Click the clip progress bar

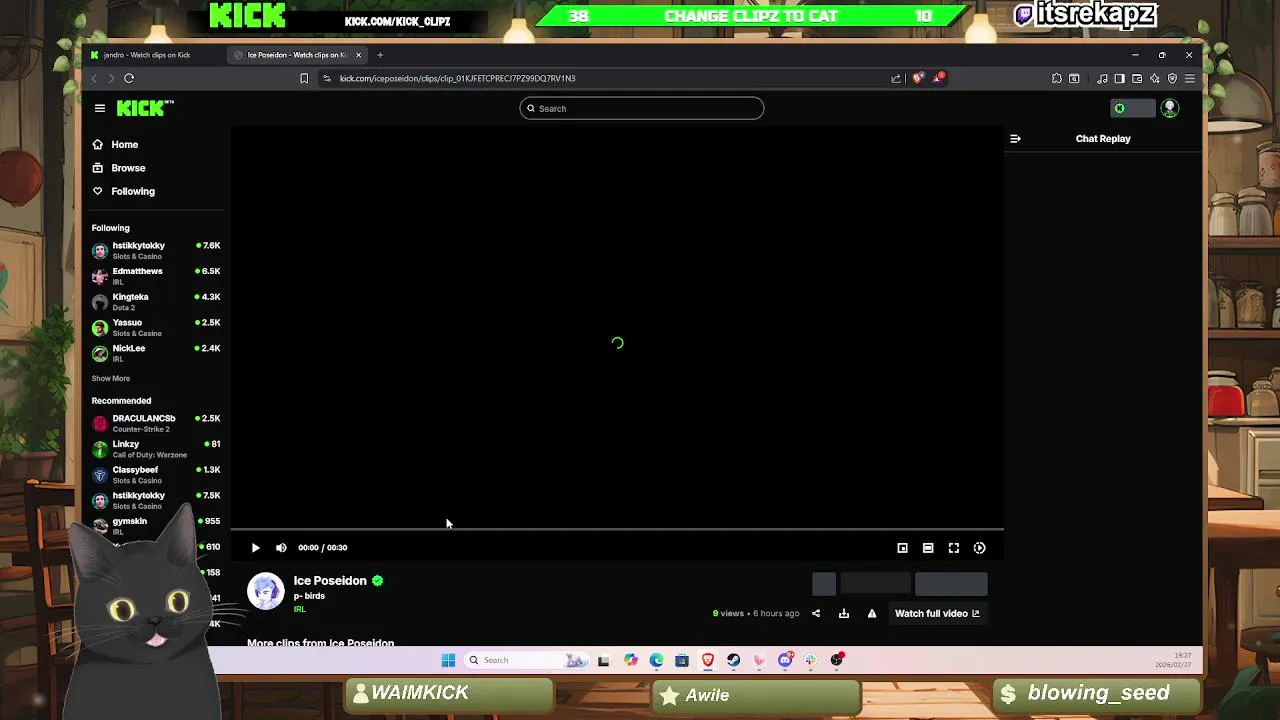pyautogui.click(x=617, y=529)
